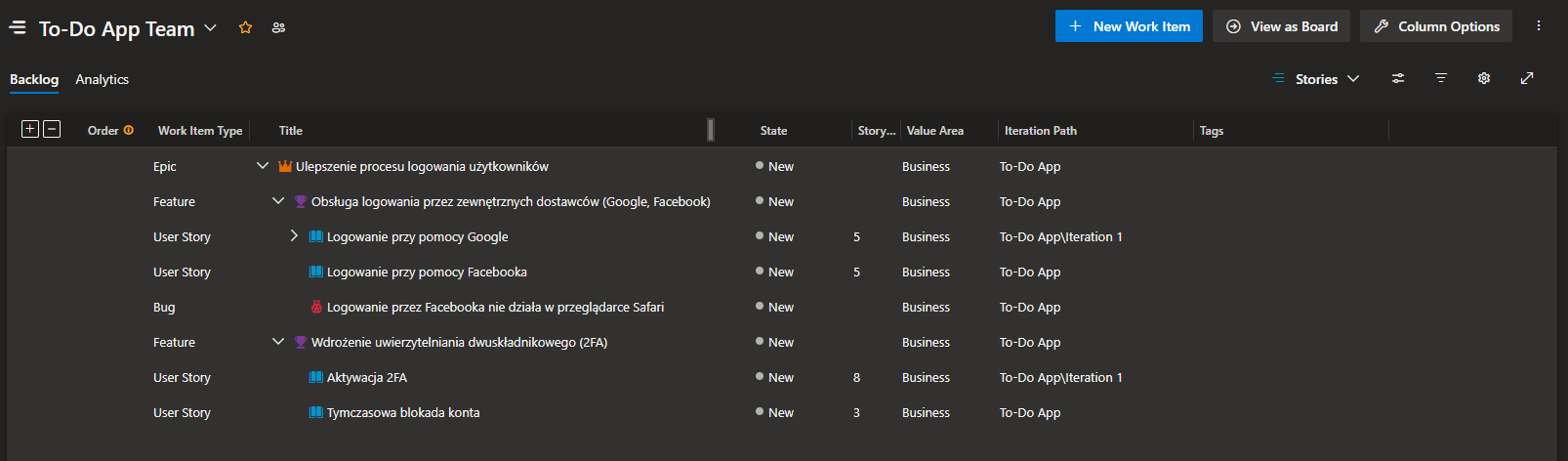1568x461 pixels.
Task: Open Logowanie przy pomocy Google title
Action: coord(417,236)
